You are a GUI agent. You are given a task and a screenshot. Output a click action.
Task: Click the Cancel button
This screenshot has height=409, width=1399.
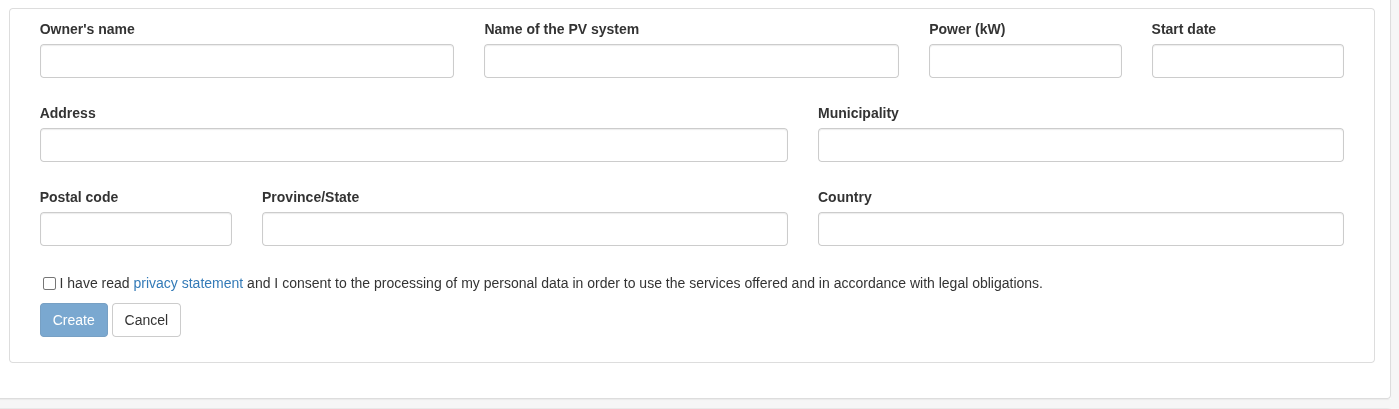point(146,320)
